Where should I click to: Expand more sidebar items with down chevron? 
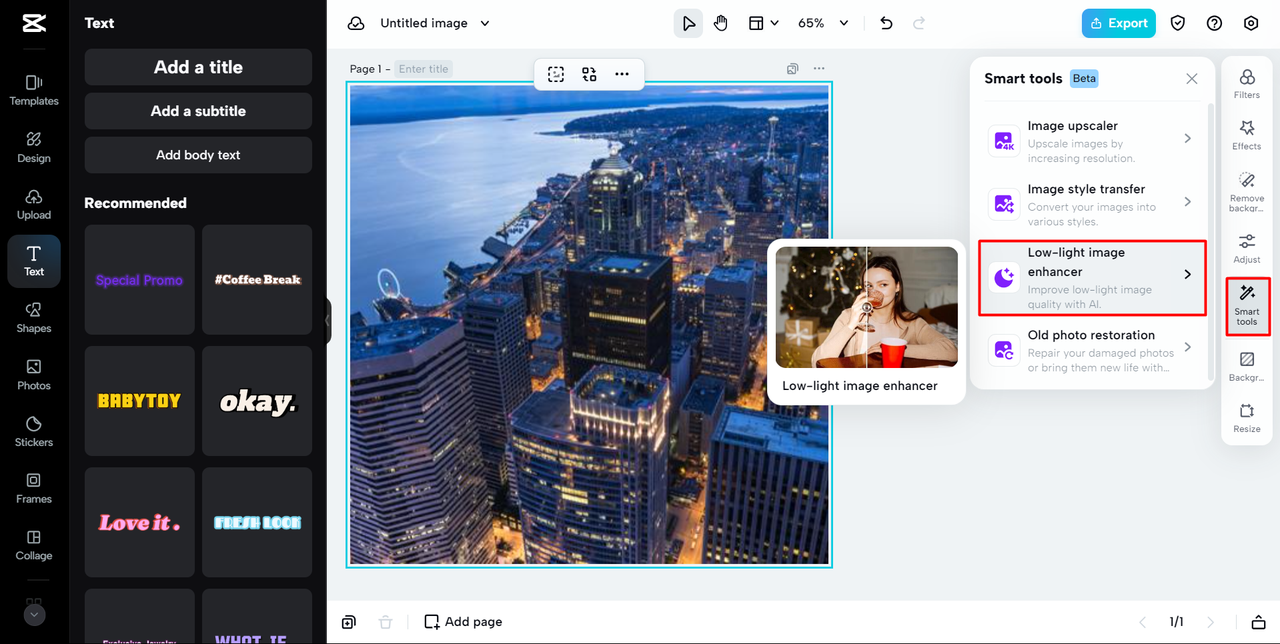click(x=34, y=615)
